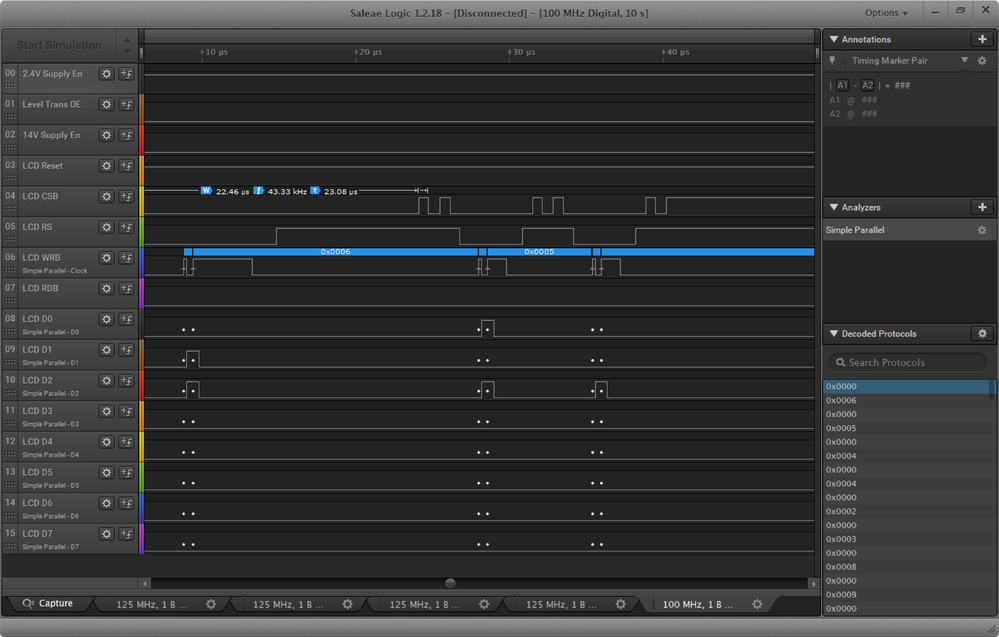Click the LCD CSB channel color strip
The height and width of the screenshot is (637, 999).
141,201
